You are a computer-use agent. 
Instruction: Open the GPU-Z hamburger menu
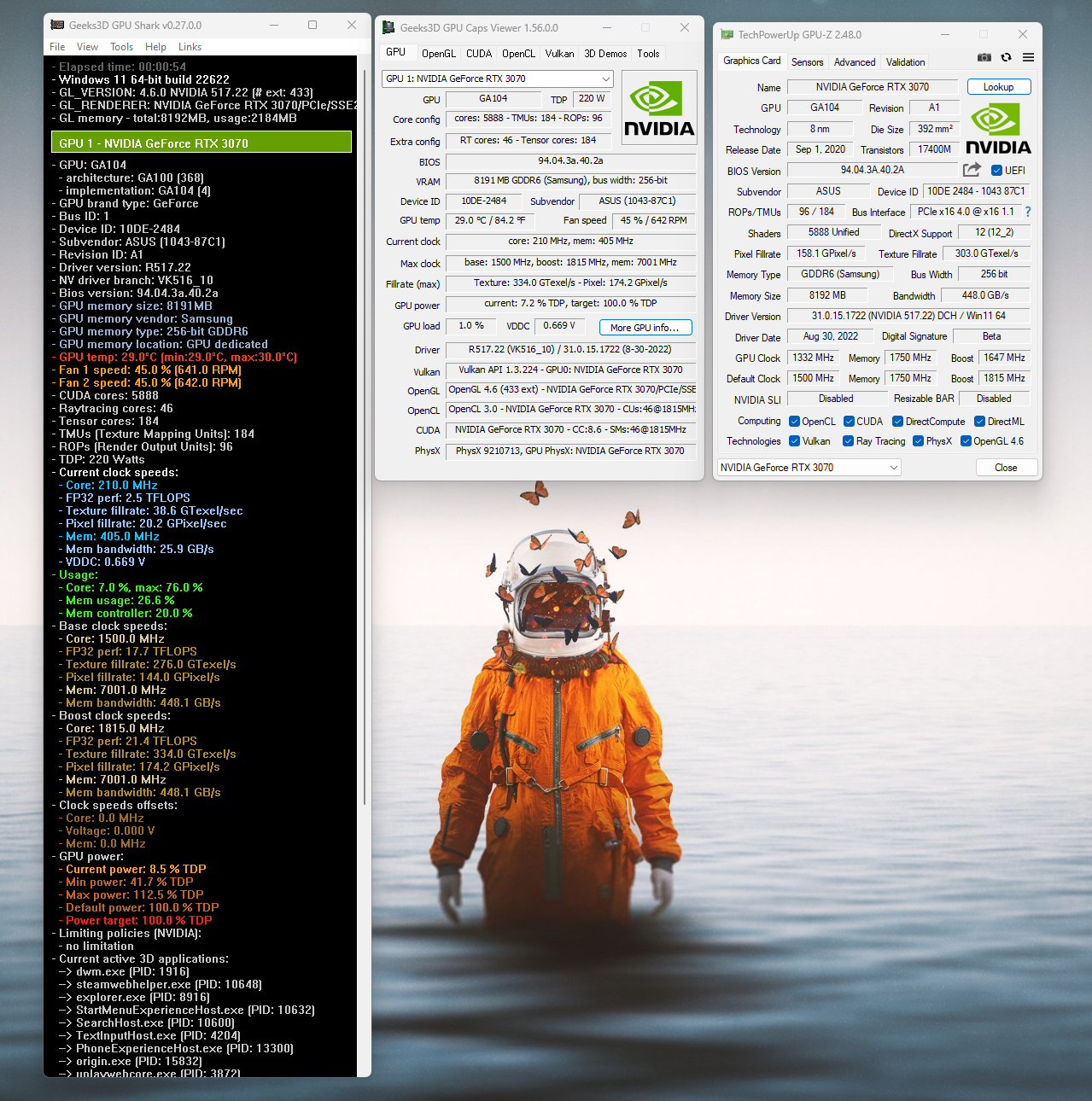(1028, 57)
